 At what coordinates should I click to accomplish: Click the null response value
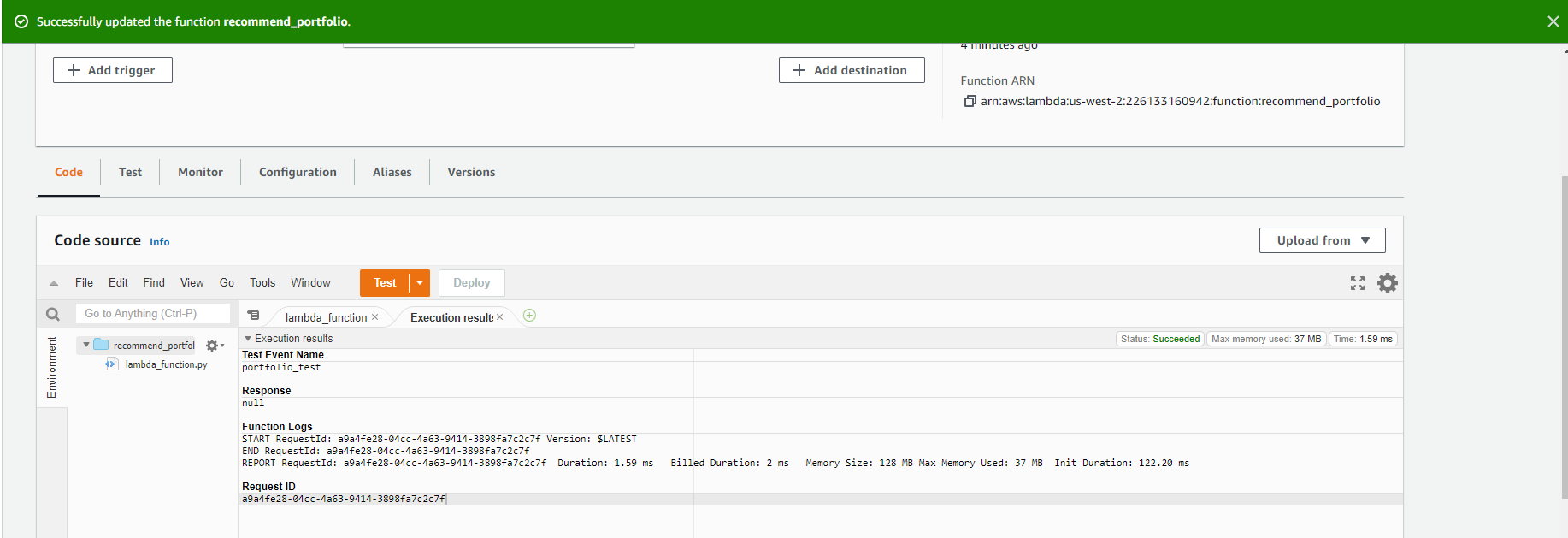[253, 403]
